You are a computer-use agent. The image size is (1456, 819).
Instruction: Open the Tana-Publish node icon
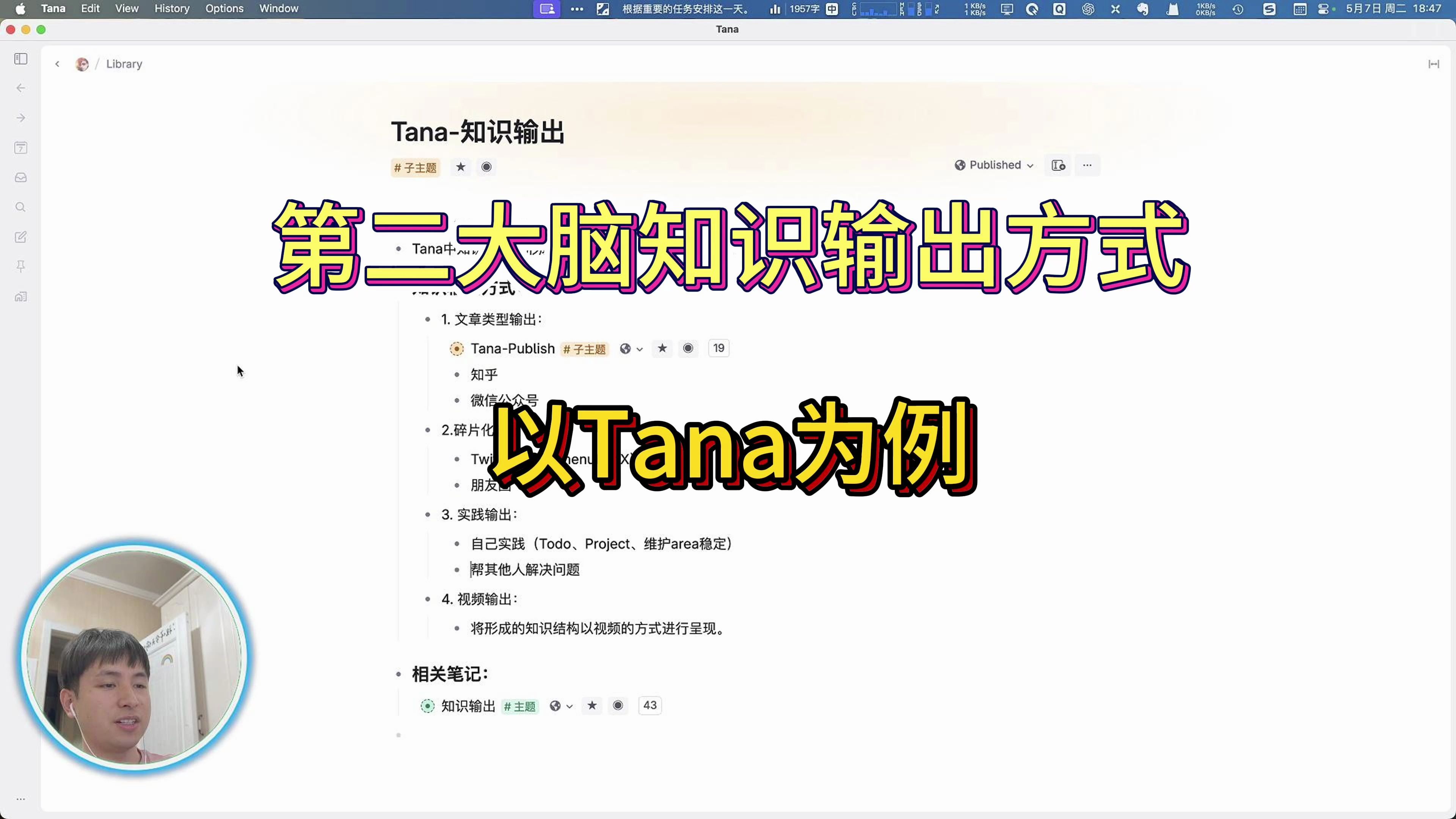pos(457,349)
